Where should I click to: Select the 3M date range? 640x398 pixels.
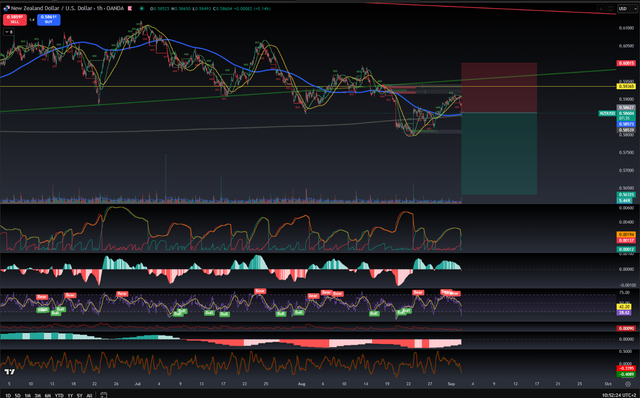38,395
